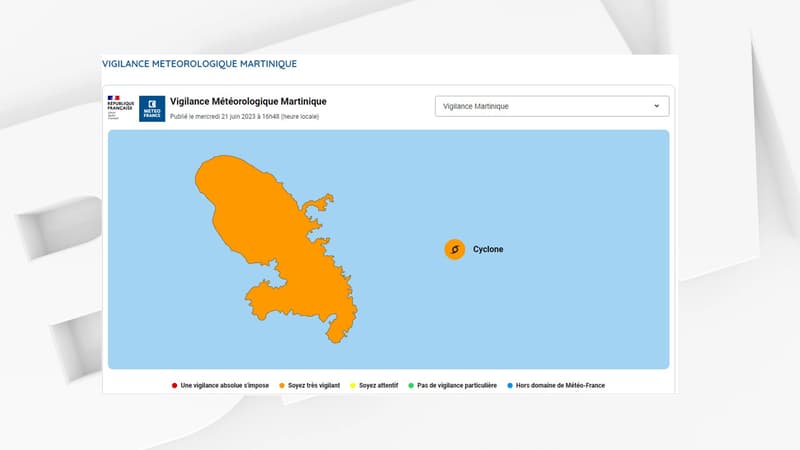Select the "Hors domaine de Météo-France" legend label
The image size is (800, 450).
[x=560, y=385]
